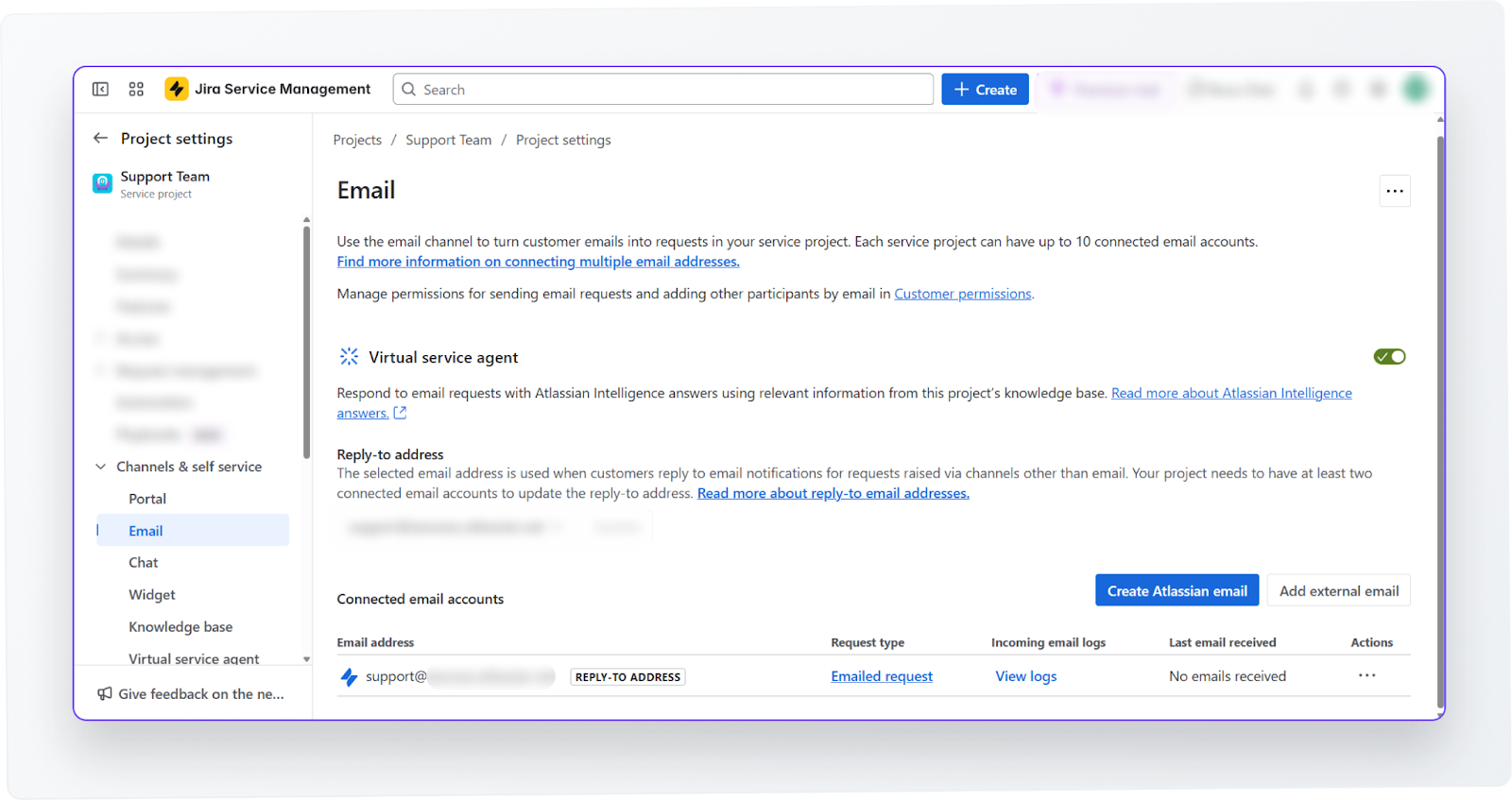Click the Give feedback megaphone icon
This screenshot has height=800, width=1512.
(104, 693)
